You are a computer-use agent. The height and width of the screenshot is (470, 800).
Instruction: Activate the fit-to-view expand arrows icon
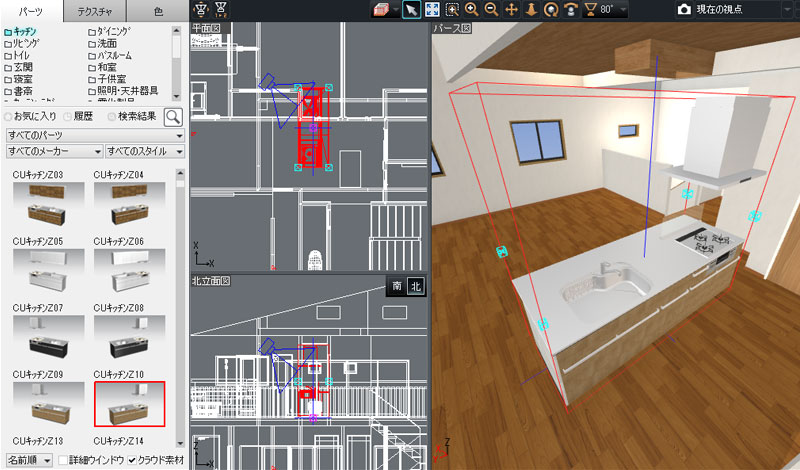(432, 10)
